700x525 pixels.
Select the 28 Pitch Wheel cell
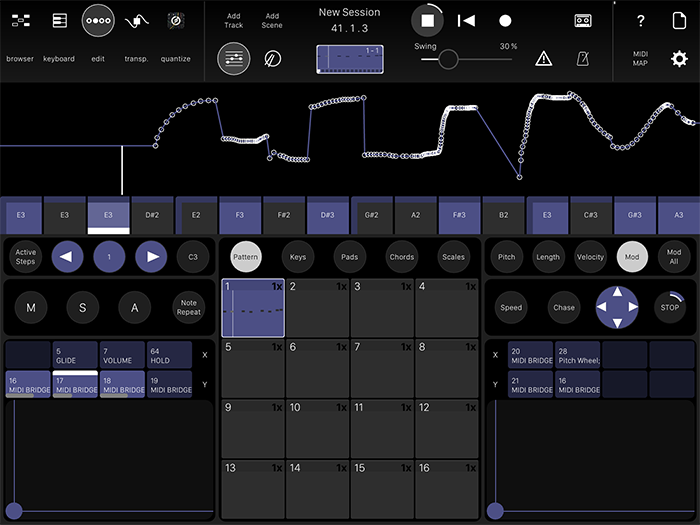click(578, 355)
